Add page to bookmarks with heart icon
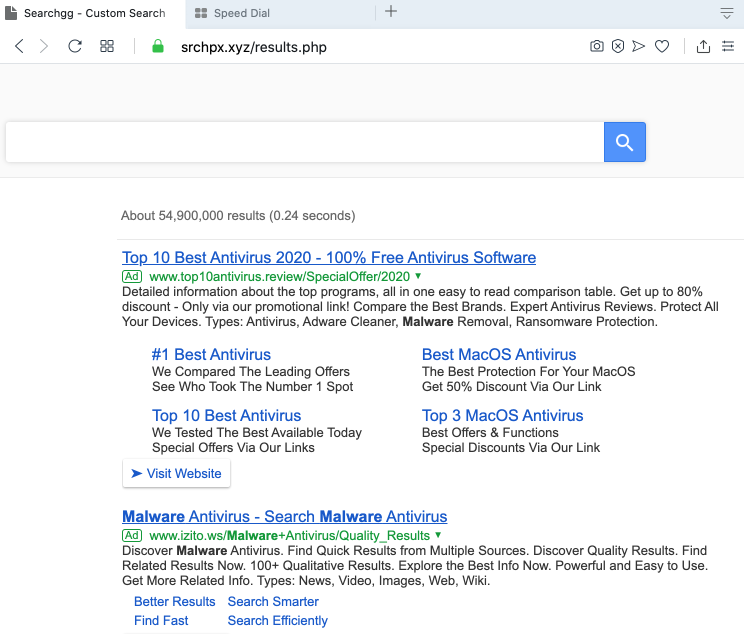Screen dimensions: 744x634 [x=662, y=46]
